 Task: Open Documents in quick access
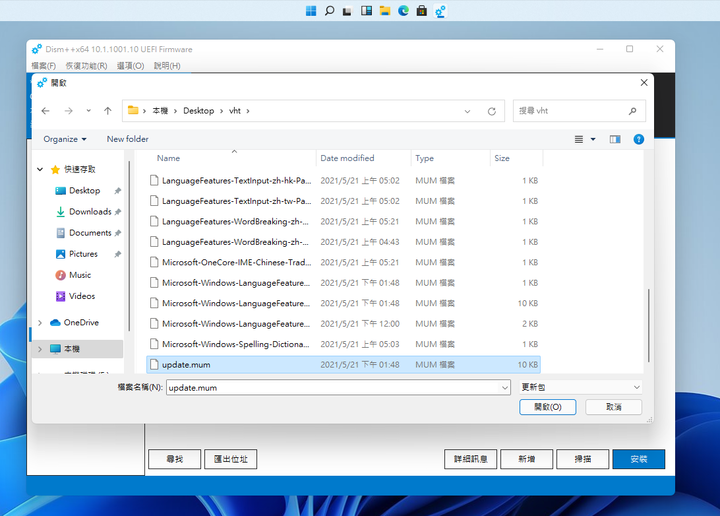(90, 233)
